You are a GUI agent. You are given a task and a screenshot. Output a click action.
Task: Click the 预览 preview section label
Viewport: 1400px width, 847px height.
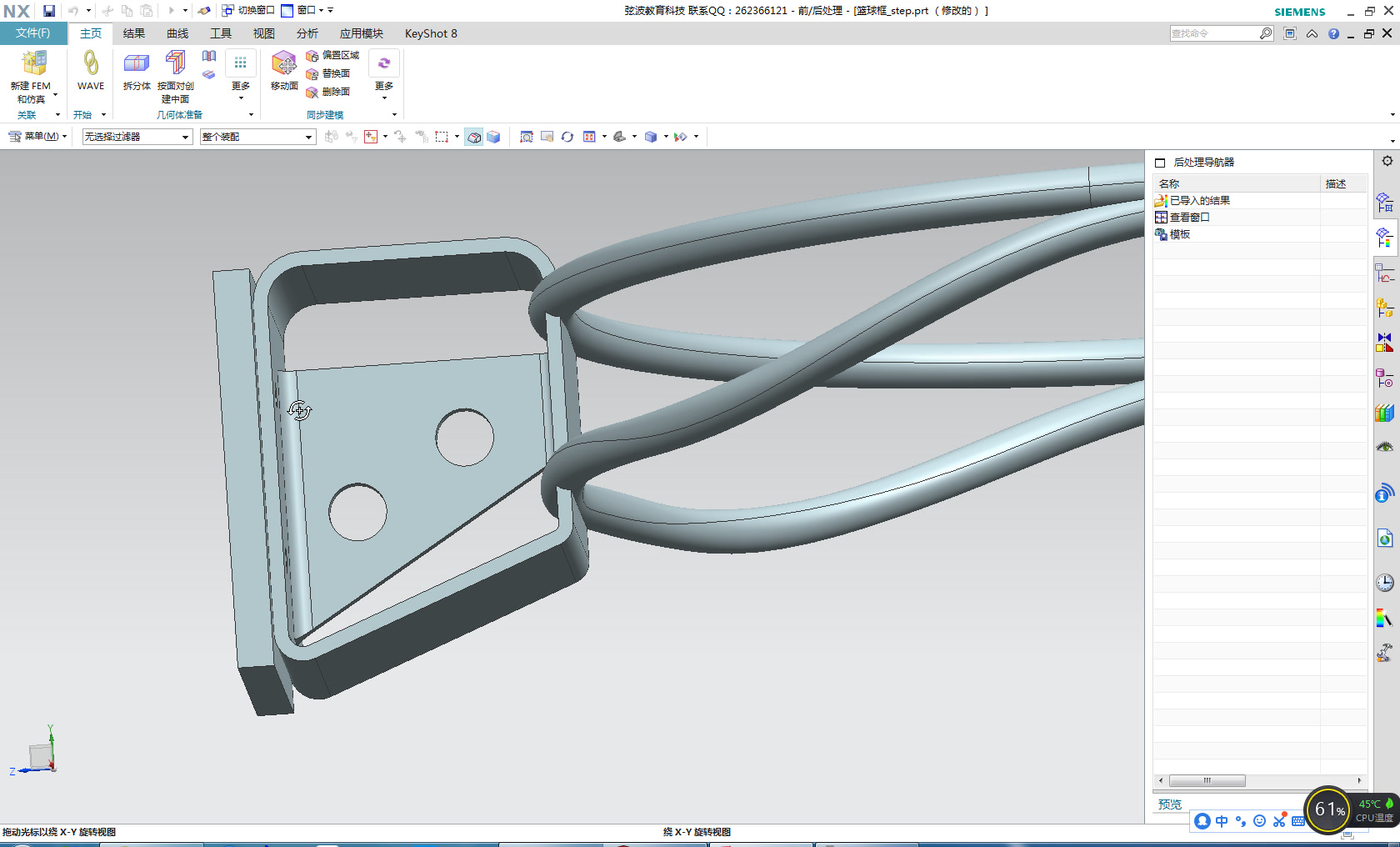pyautogui.click(x=1170, y=804)
